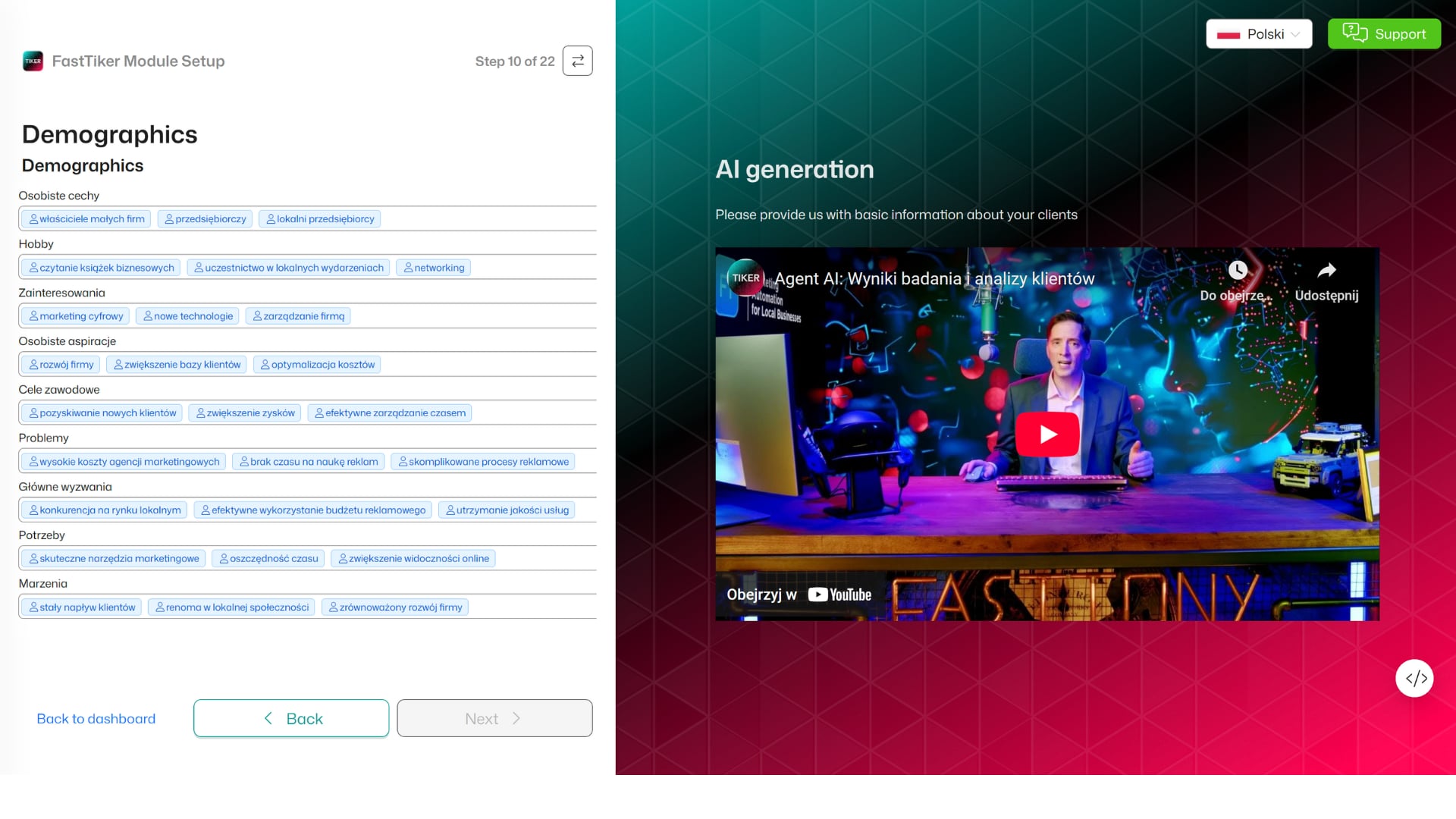Screen dimensions: 1456x819
Task: Click the swap arrows step button
Action: 577,61
